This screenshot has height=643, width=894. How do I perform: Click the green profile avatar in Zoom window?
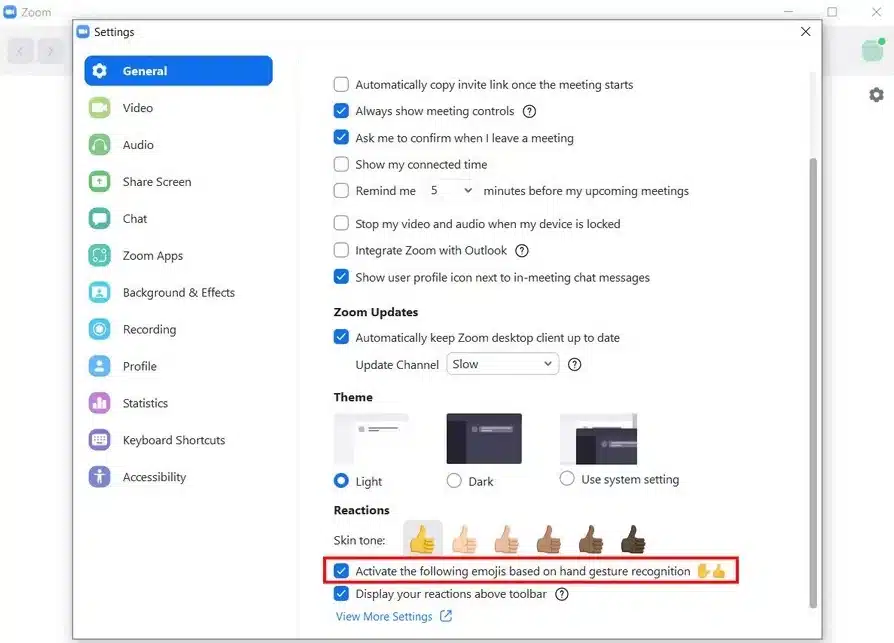coord(873,50)
